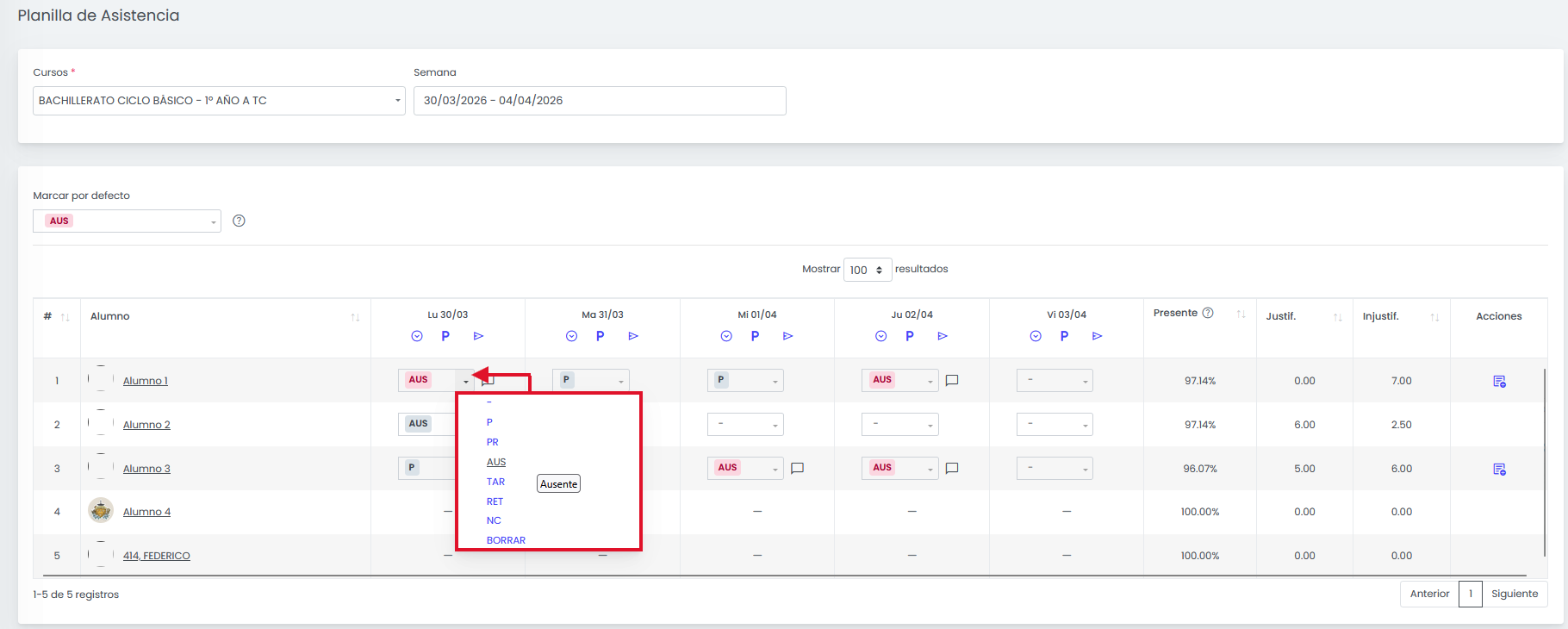
Task: Open Alumno 1 attendance dropdown for Lu 30/03
Action: 436,380
